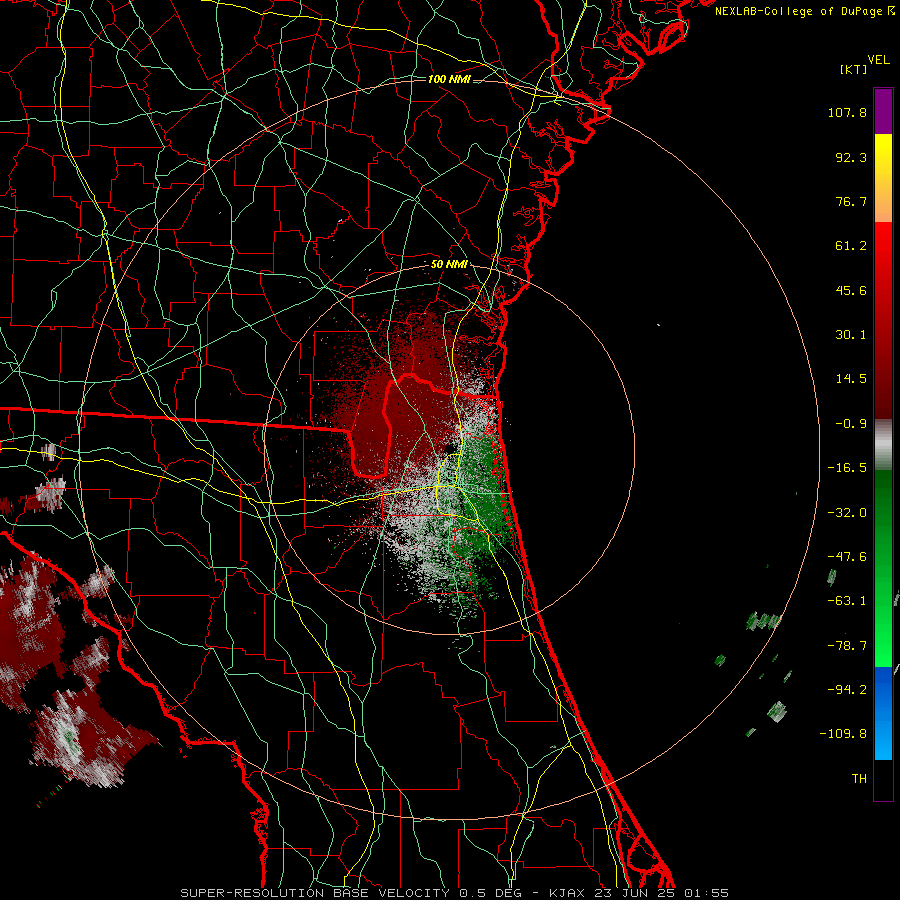Click the -63.1 velocity scale value
This screenshot has width=900, height=900.
coord(847,601)
